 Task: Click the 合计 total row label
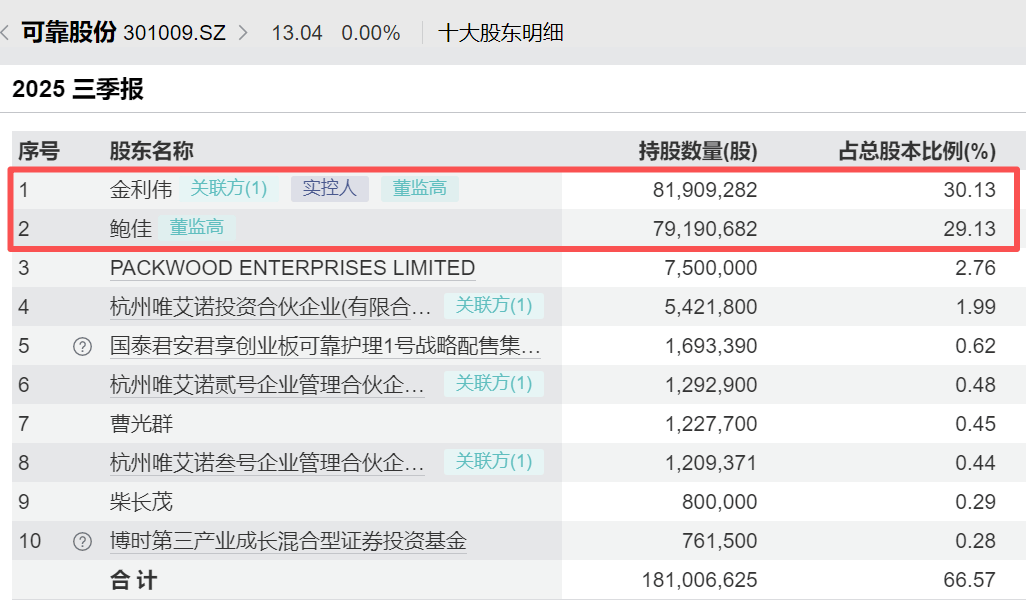(133, 580)
